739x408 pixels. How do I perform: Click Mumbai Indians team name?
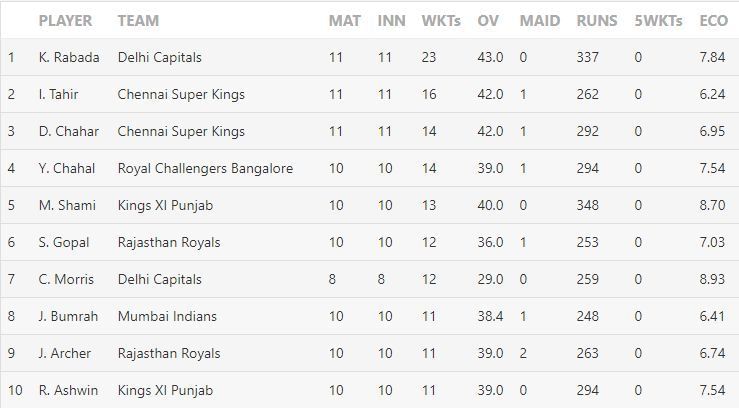pos(167,317)
